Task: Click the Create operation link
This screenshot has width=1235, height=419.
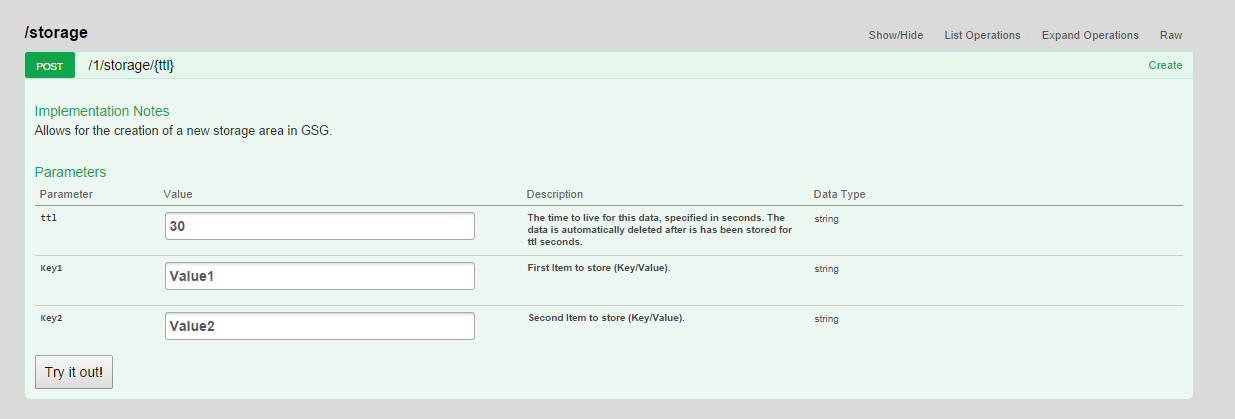Action: [1165, 65]
